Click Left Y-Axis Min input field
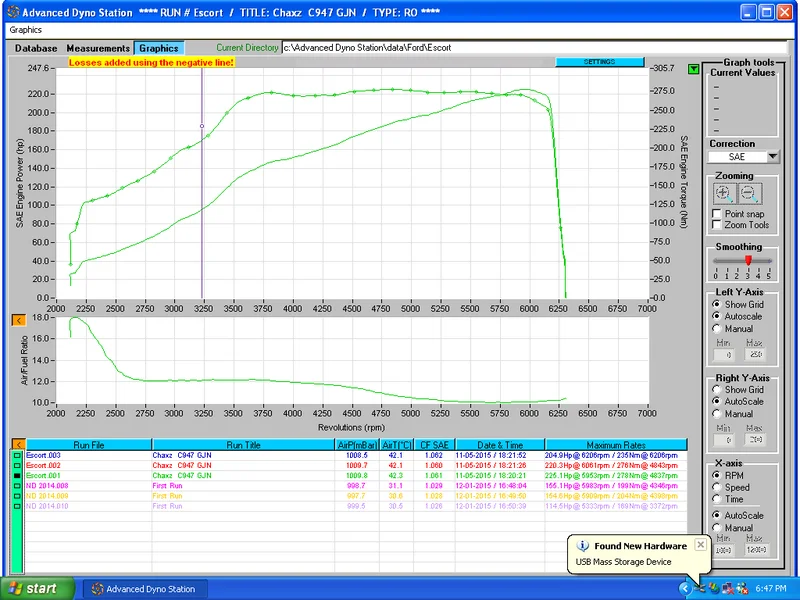The height and width of the screenshot is (600, 800). pyautogui.click(x=724, y=354)
